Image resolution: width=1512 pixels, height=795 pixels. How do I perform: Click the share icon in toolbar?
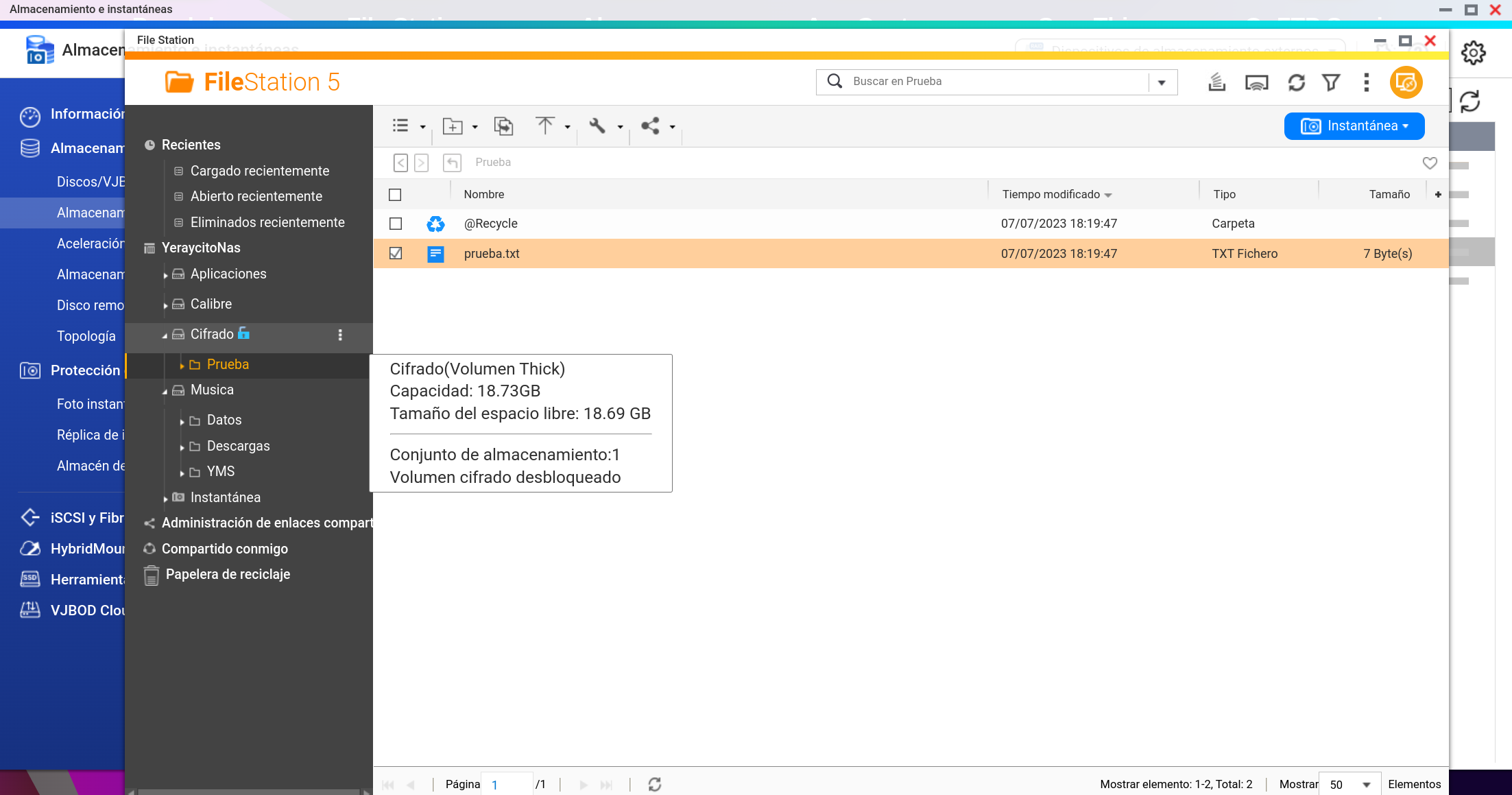[650, 126]
